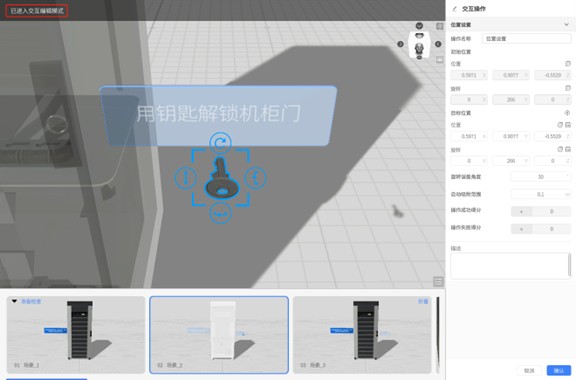The width and height of the screenshot is (576, 380).
Task: Open the 旋转吸附角度 dropdown showing 30
Action: click(x=541, y=177)
